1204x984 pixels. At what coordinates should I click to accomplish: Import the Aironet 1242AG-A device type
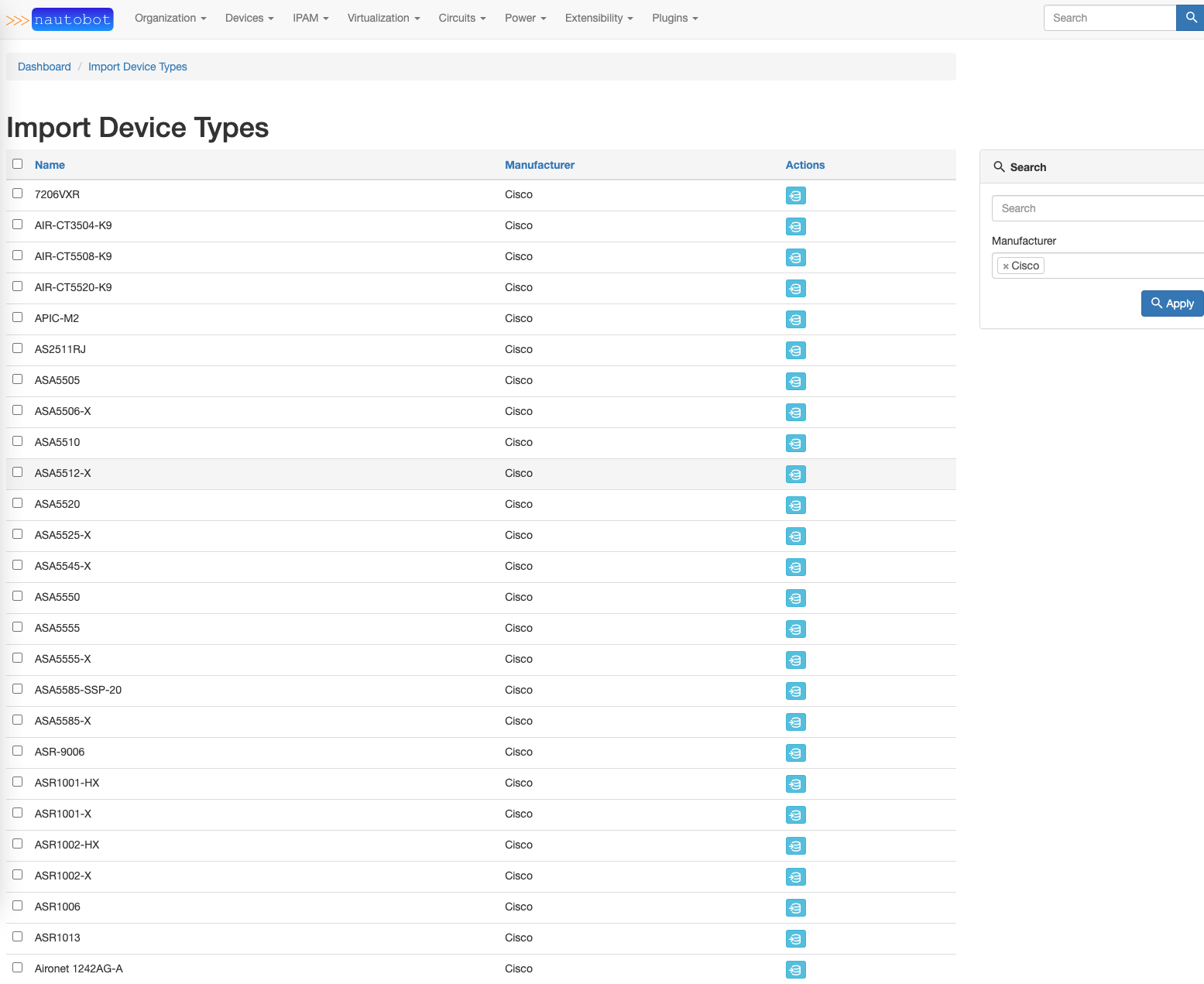pyautogui.click(x=795, y=969)
